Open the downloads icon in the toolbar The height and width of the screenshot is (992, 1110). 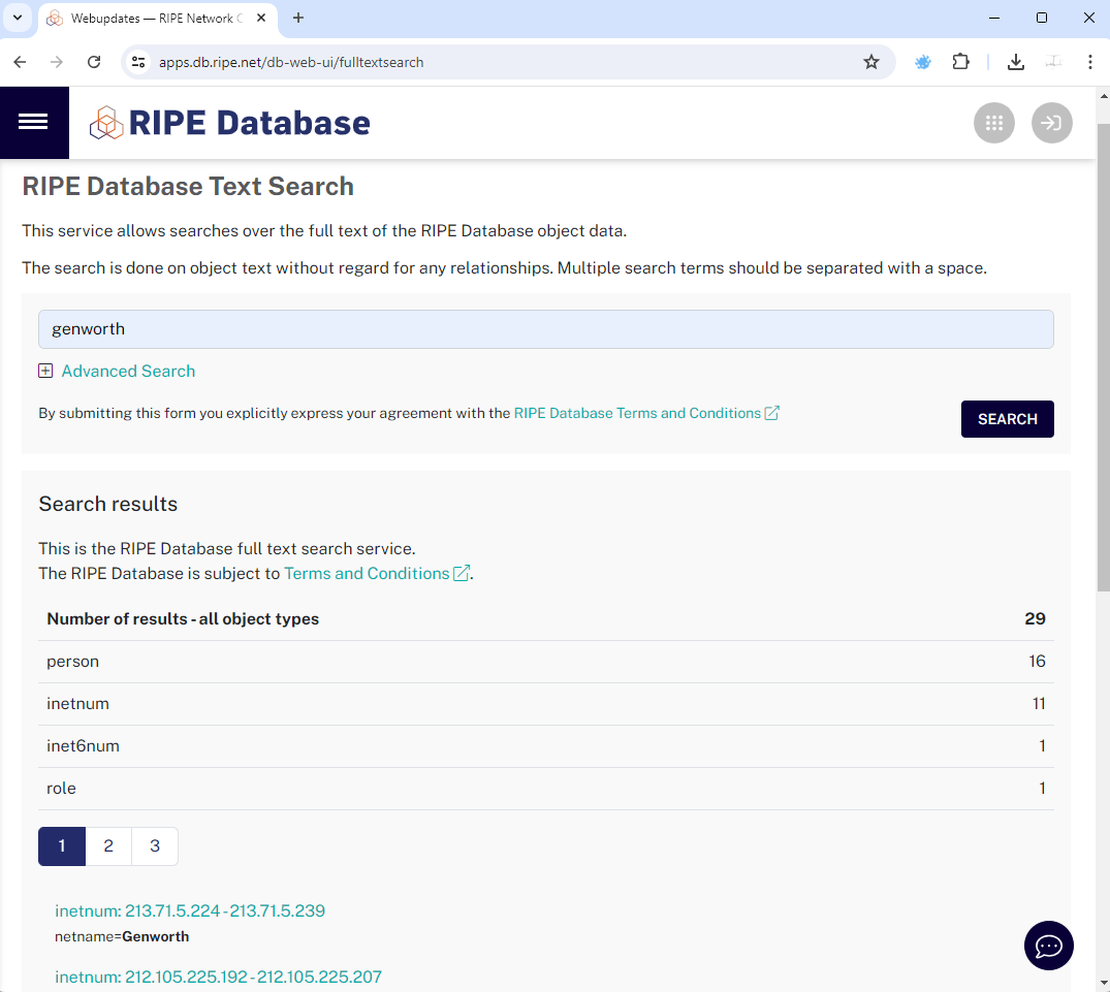[x=1016, y=61]
